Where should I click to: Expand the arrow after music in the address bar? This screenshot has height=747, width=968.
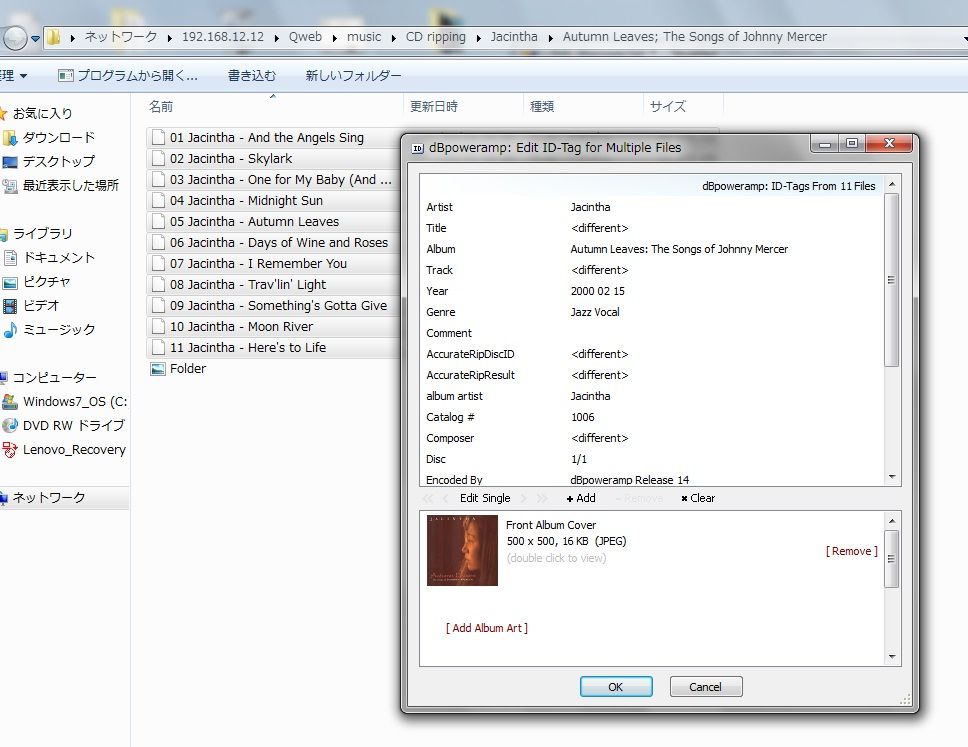click(x=393, y=38)
